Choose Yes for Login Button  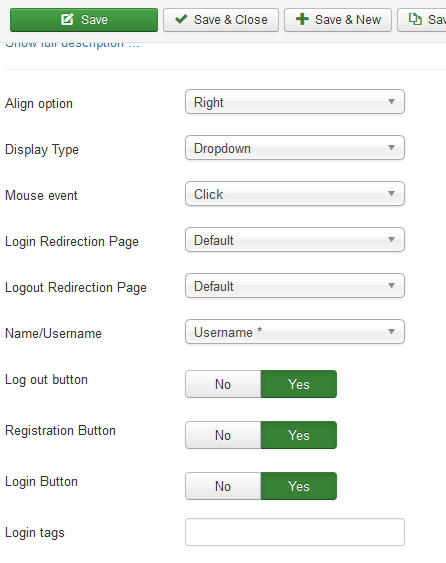coord(299,486)
